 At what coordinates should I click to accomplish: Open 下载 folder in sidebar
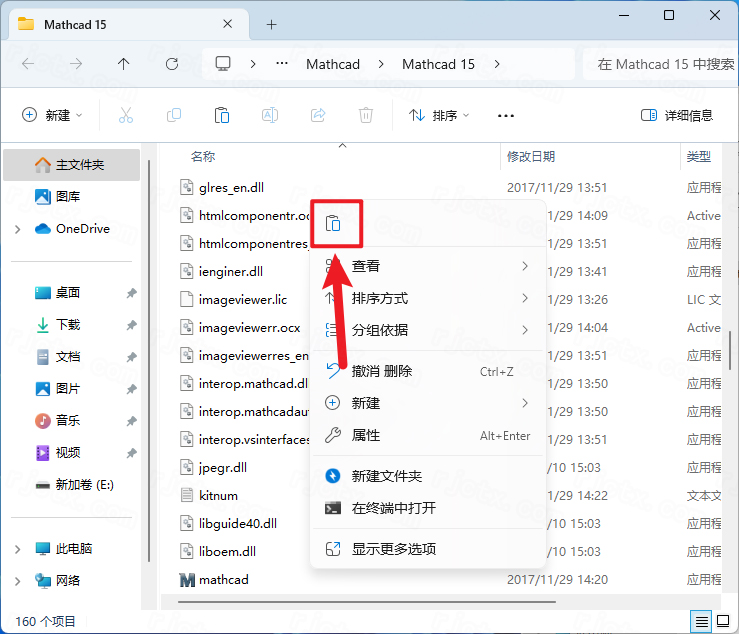pyautogui.click(x=68, y=325)
